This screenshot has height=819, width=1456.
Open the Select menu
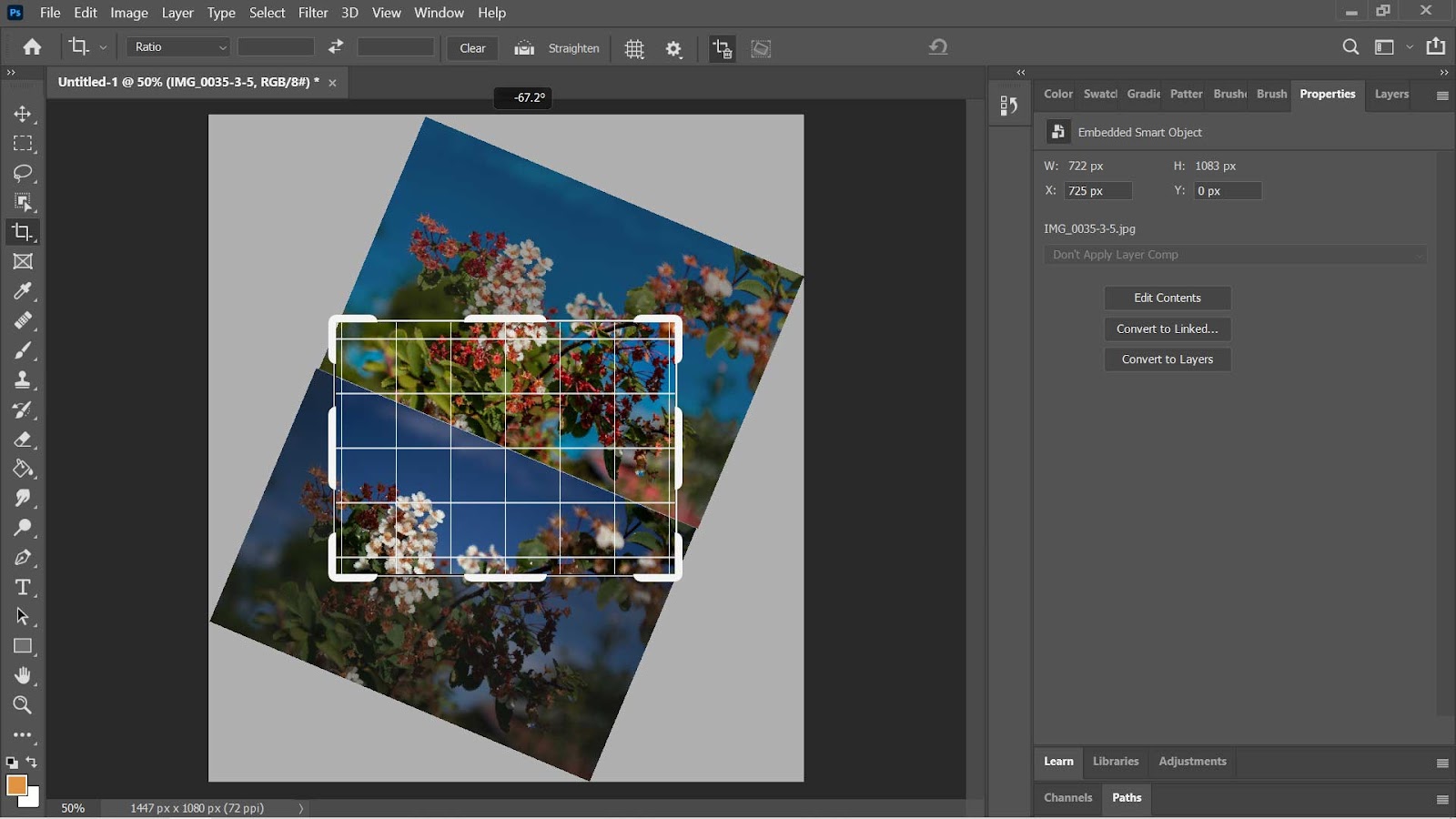click(x=268, y=13)
